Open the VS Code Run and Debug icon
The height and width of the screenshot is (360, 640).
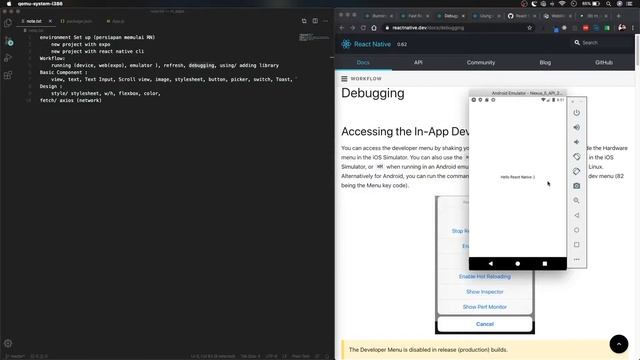click(x=8, y=58)
